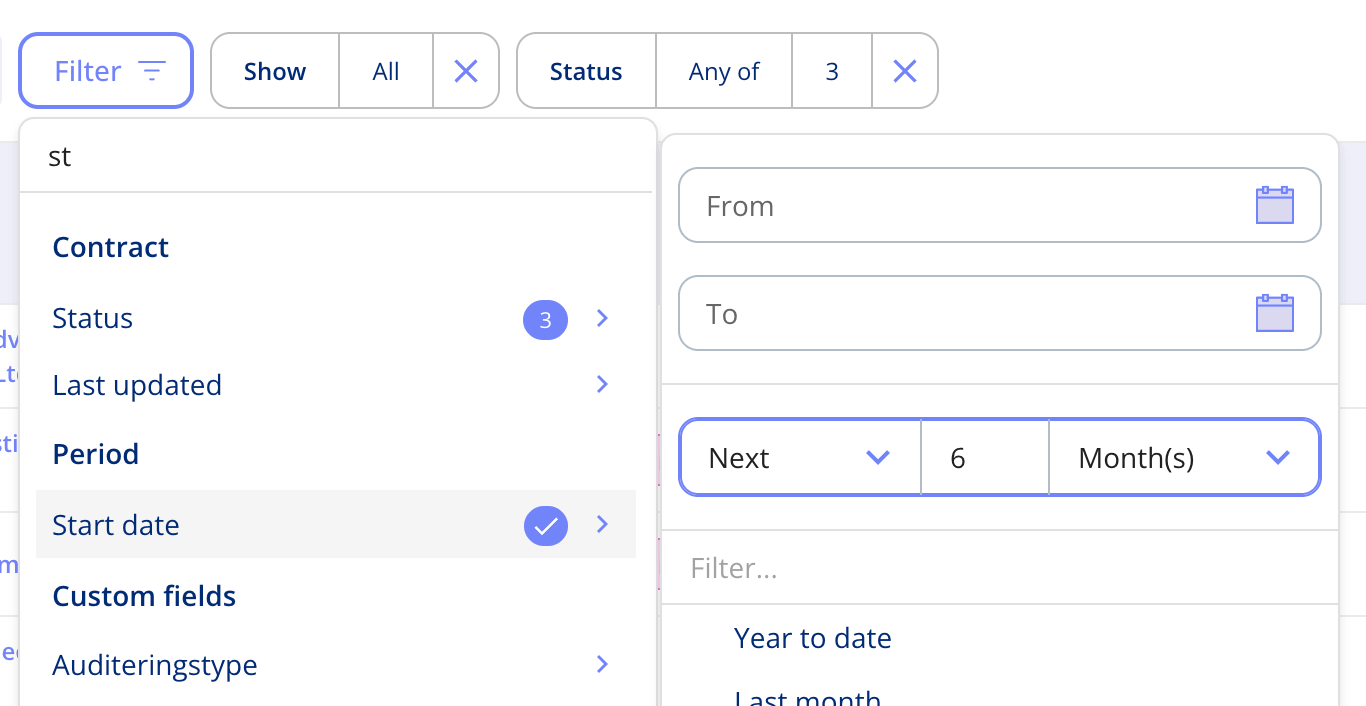Screen dimensions: 1366x706
Task: Click the Custom fields section heading
Action: pos(145,596)
